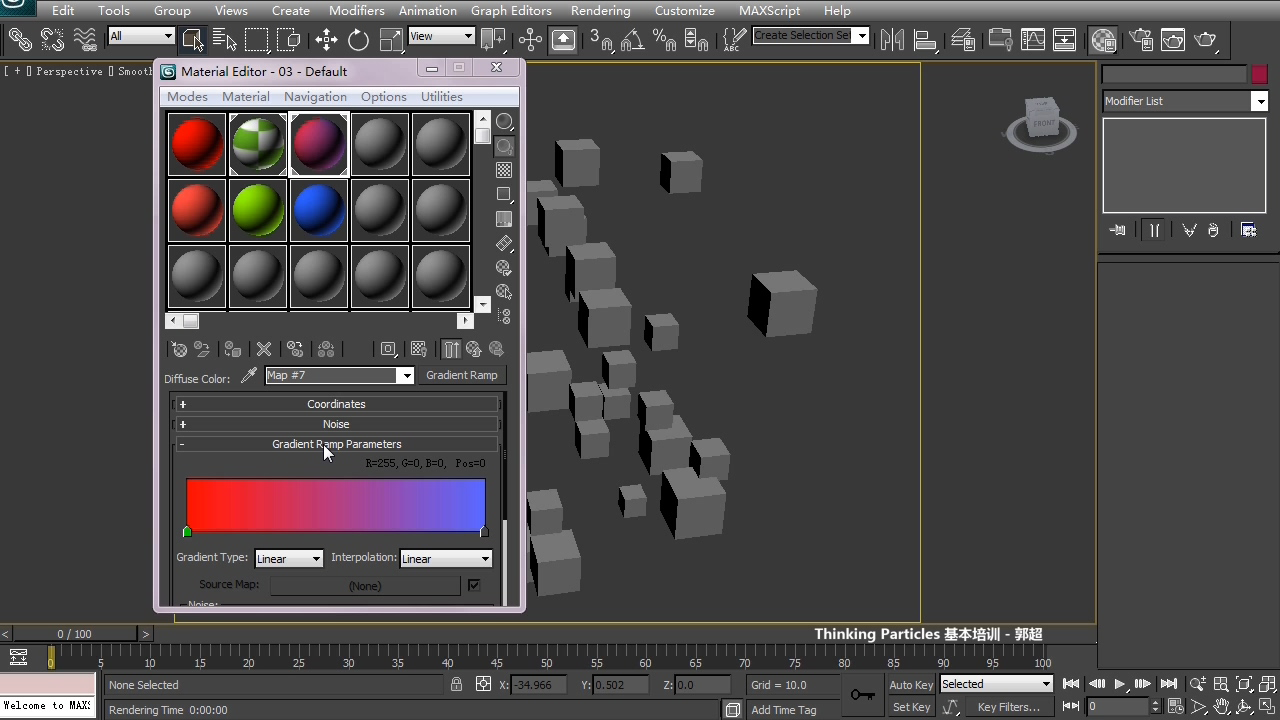Screen dimensions: 1280x720
Task: Toggle Show End Result icon
Action: click(451, 349)
